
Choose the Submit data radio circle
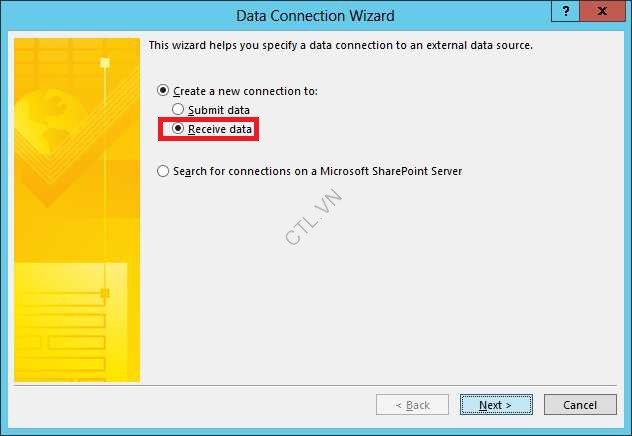pos(178,109)
